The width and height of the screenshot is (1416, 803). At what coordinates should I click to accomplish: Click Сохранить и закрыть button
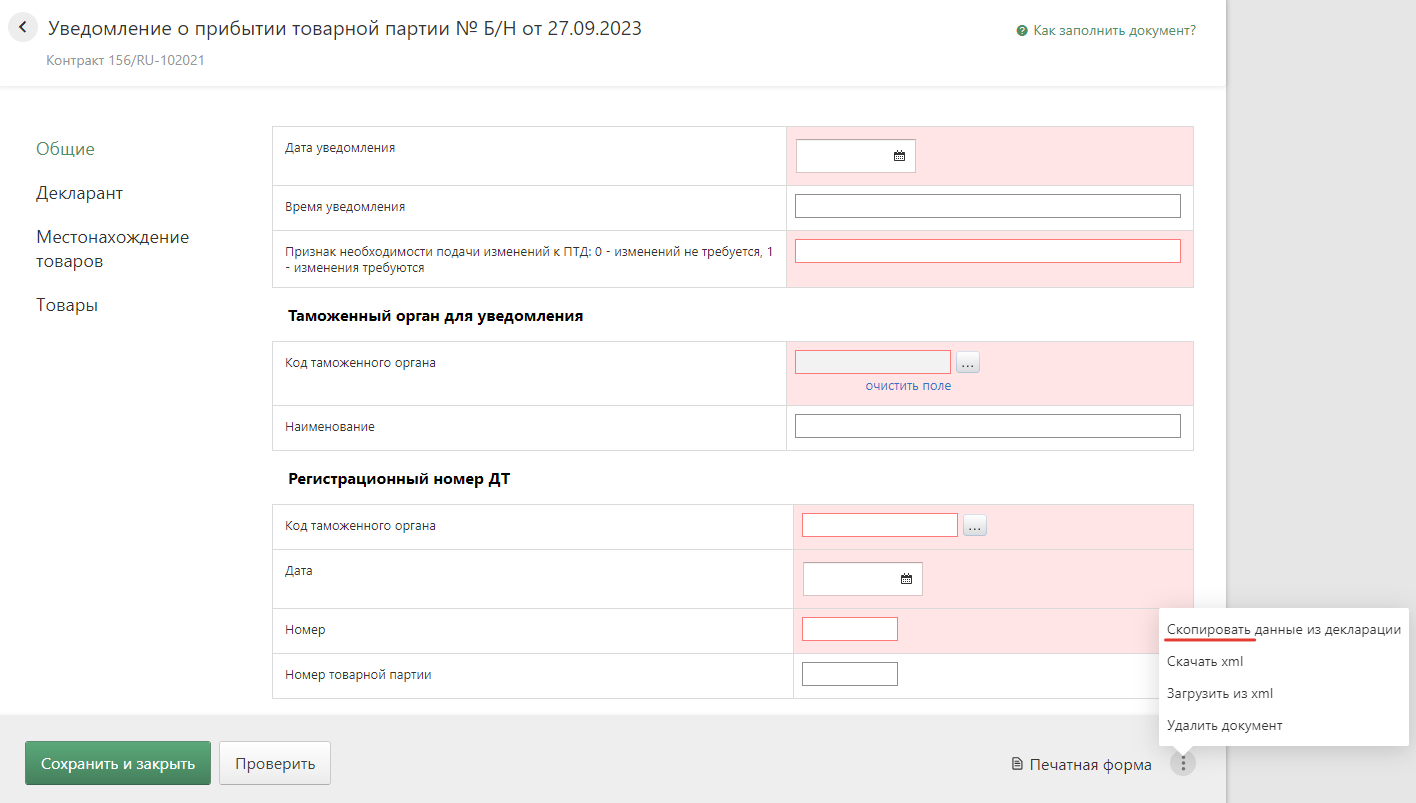(x=118, y=763)
